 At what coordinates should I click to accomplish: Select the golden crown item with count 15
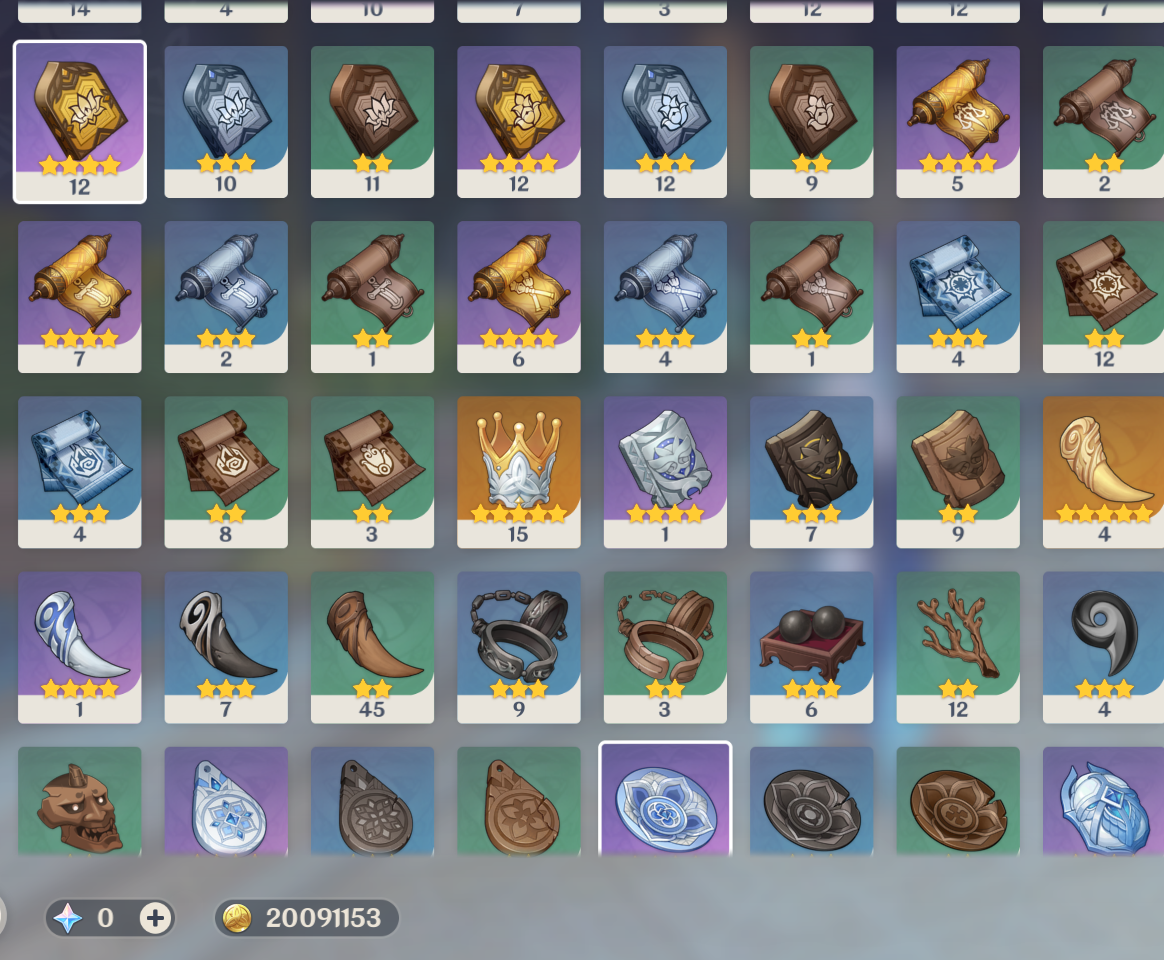click(x=518, y=472)
